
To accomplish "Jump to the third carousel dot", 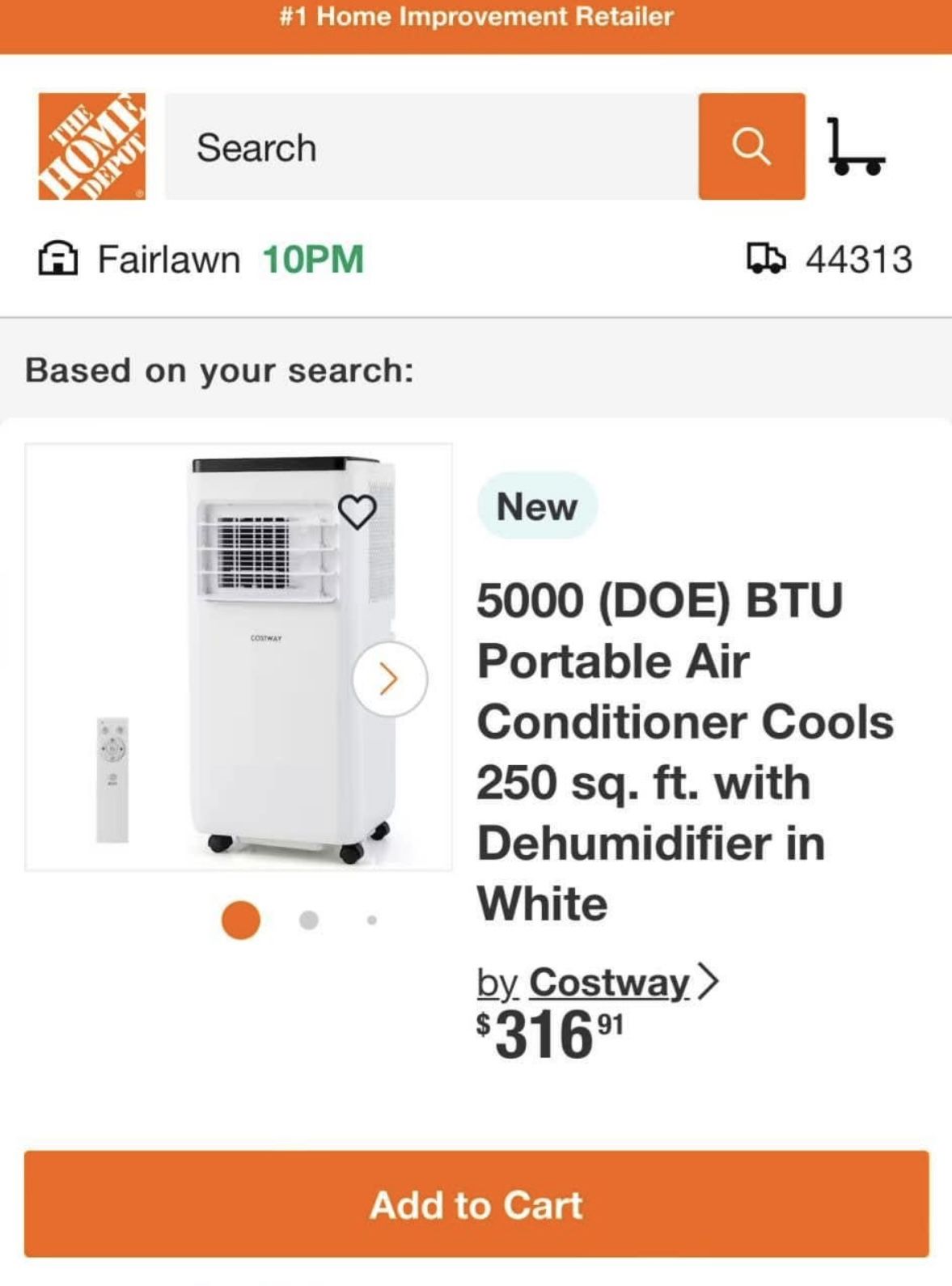I will pos(372,920).
